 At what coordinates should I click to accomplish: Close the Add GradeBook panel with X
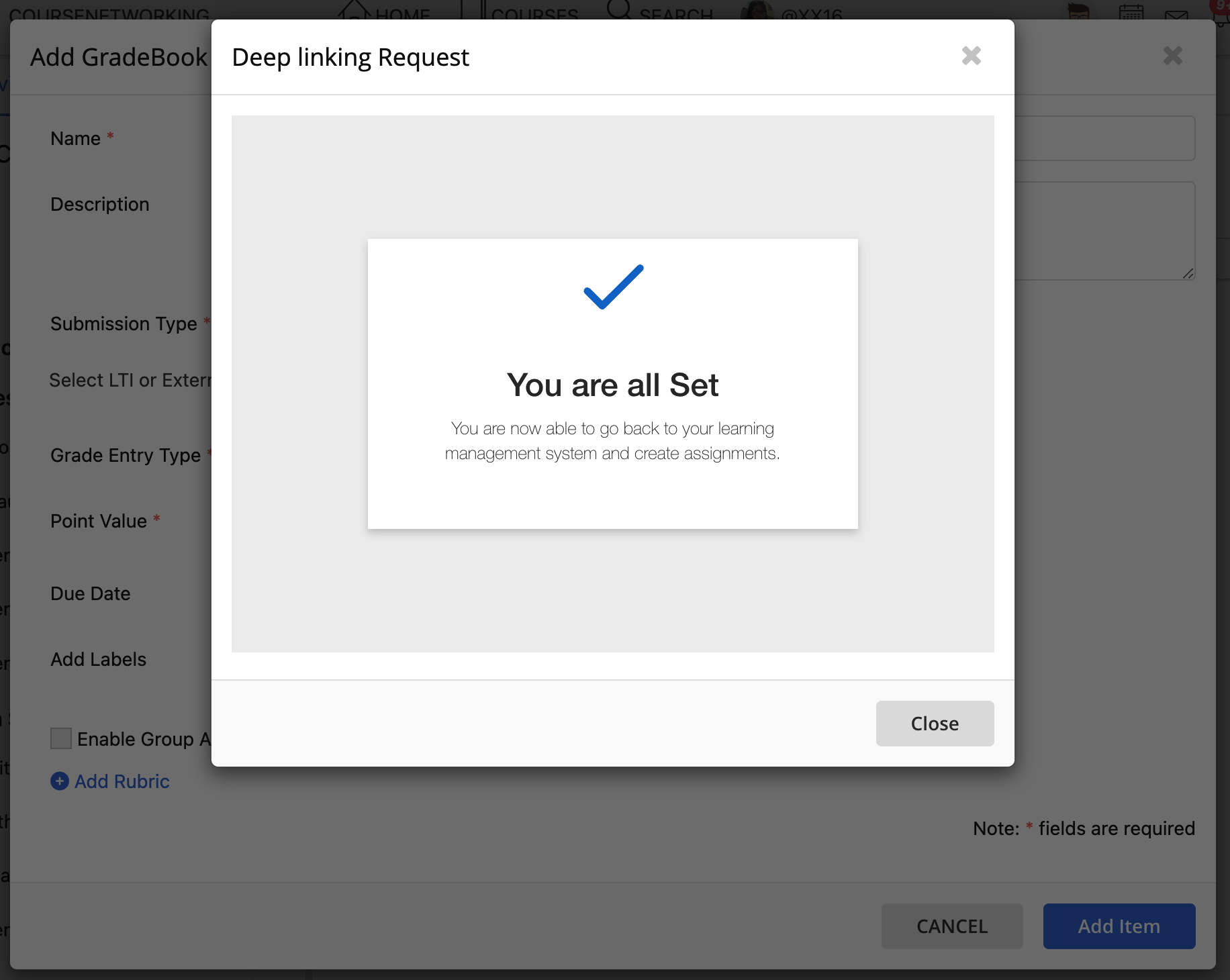[x=1172, y=56]
